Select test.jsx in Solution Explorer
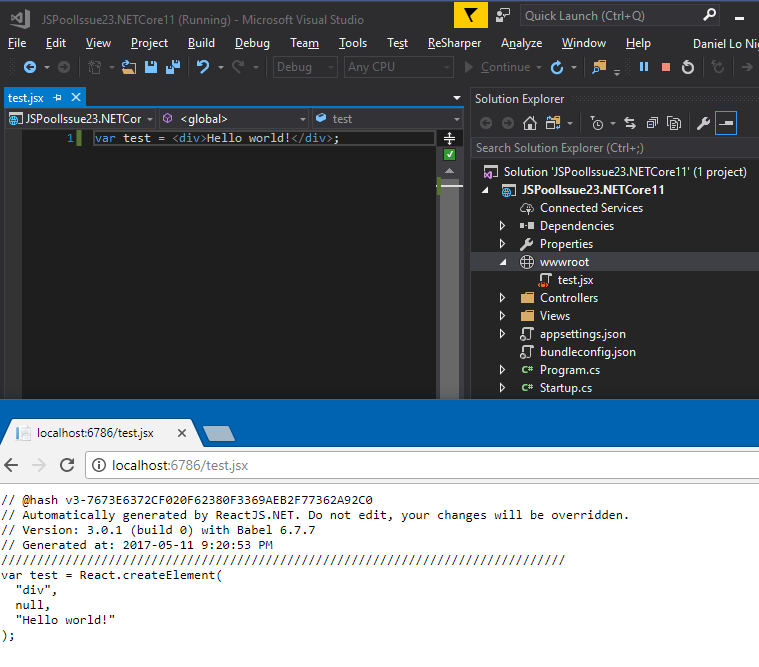This screenshot has height=667, width=759. (x=575, y=280)
